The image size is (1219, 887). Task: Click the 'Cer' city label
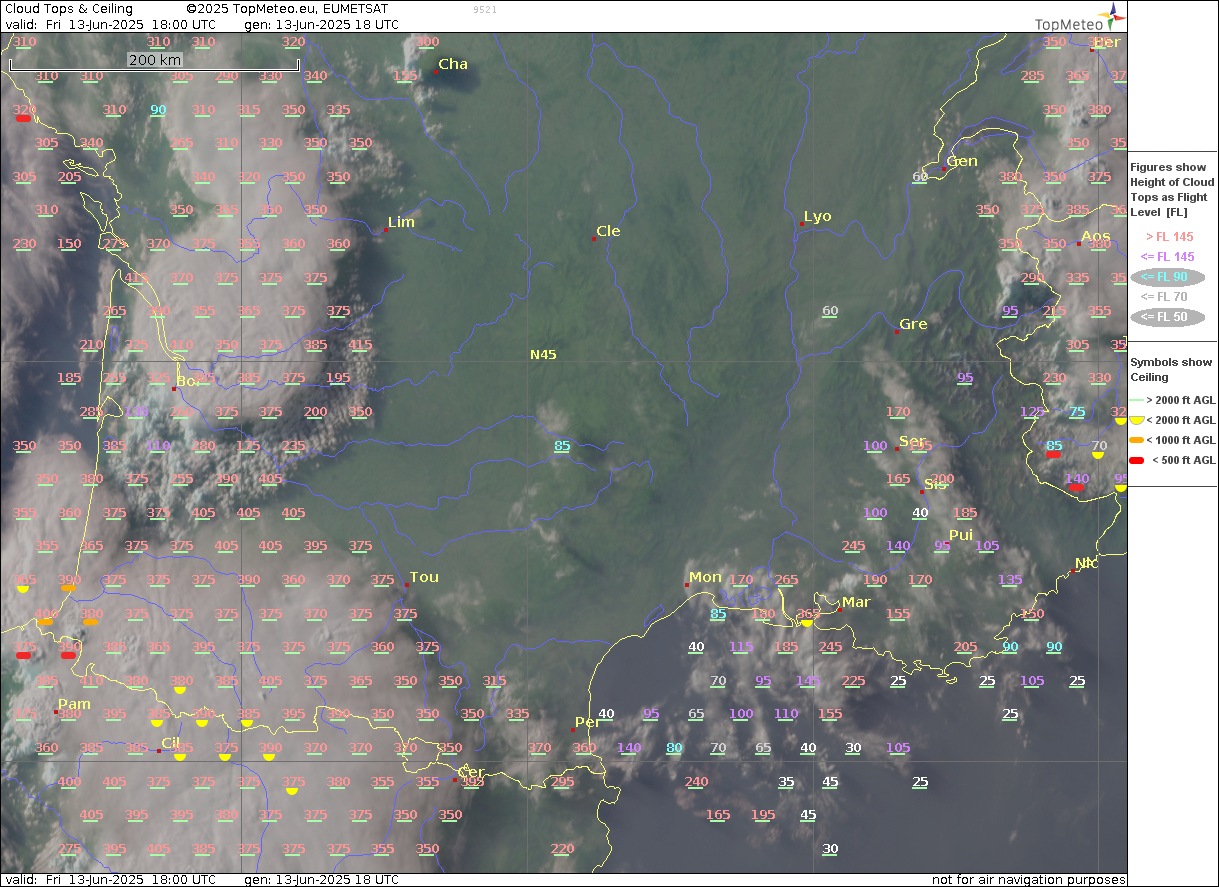point(470,773)
